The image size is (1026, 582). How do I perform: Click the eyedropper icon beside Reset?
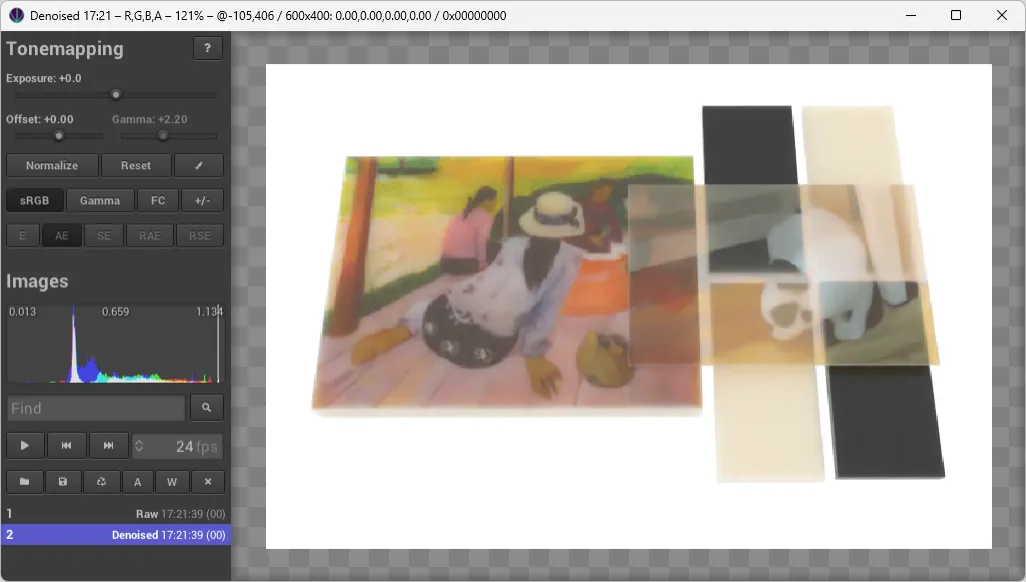199,164
